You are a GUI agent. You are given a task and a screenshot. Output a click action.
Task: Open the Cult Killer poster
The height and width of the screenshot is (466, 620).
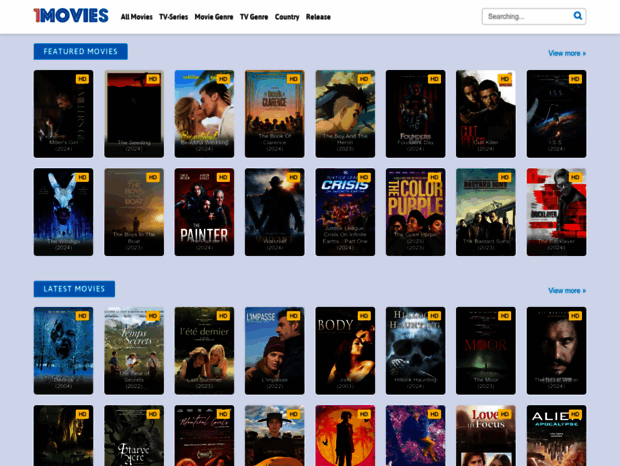coord(486,114)
